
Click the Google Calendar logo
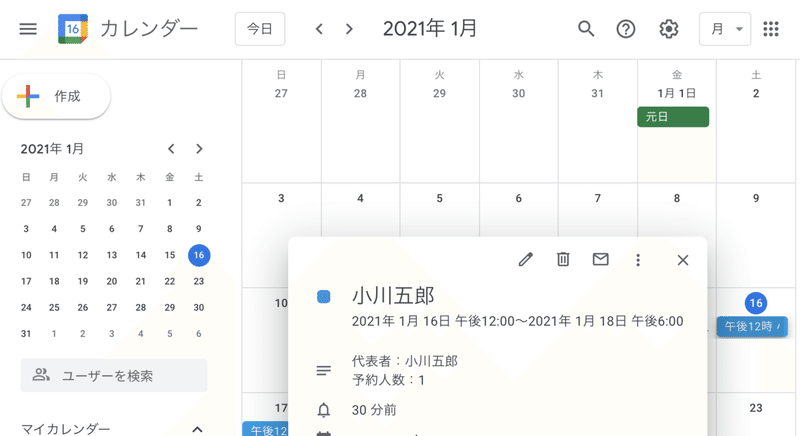[x=73, y=29]
